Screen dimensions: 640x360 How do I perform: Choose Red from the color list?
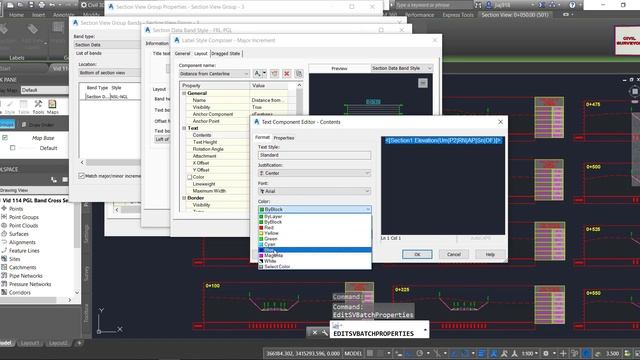pyautogui.click(x=315, y=227)
